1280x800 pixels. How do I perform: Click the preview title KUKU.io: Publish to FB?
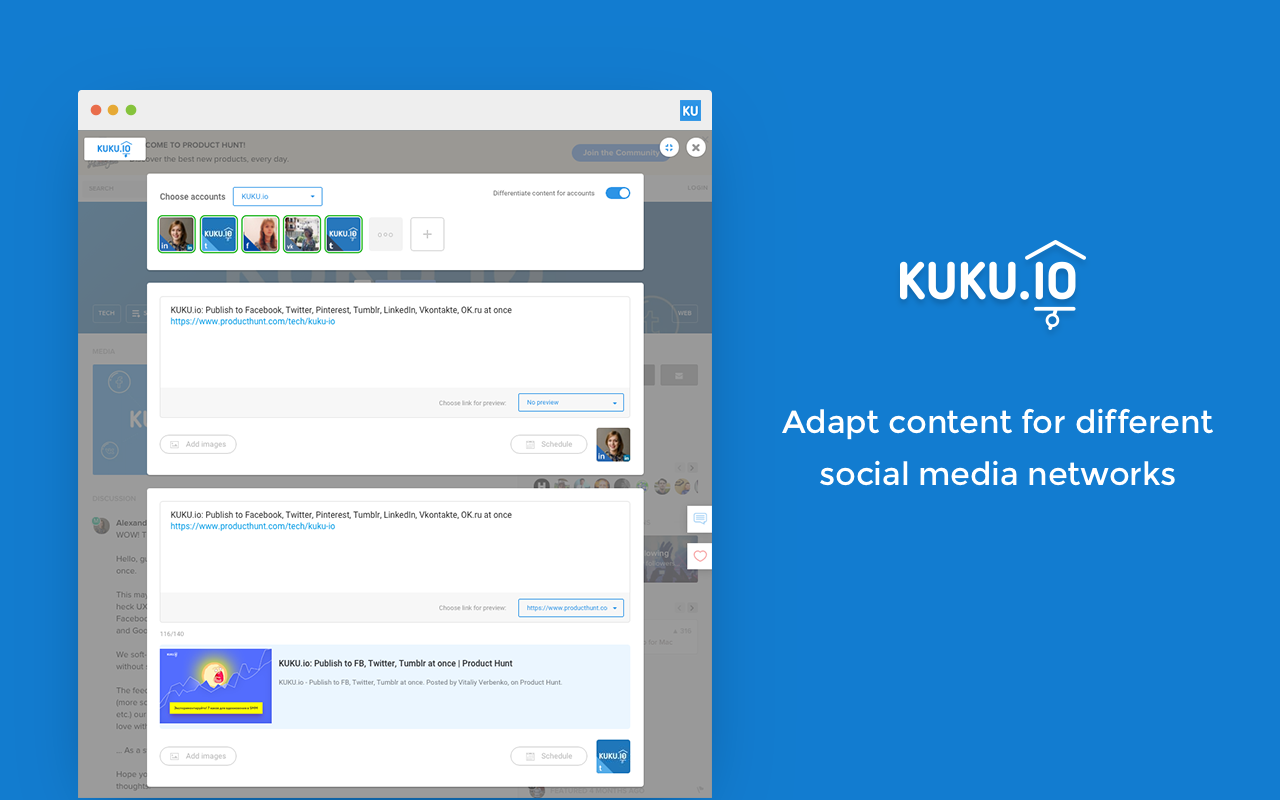click(x=395, y=663)
